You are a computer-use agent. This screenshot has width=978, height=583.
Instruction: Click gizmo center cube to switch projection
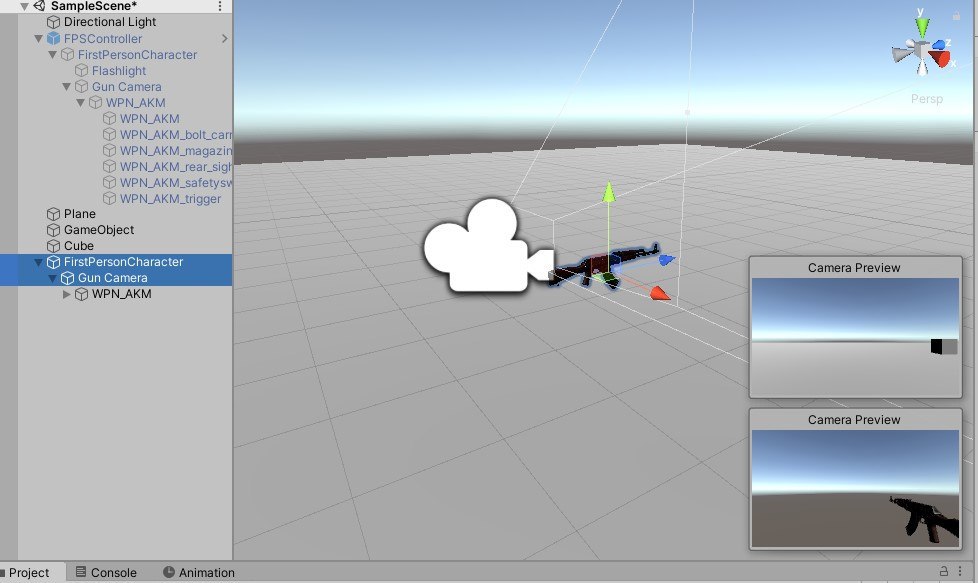(922, 49)
